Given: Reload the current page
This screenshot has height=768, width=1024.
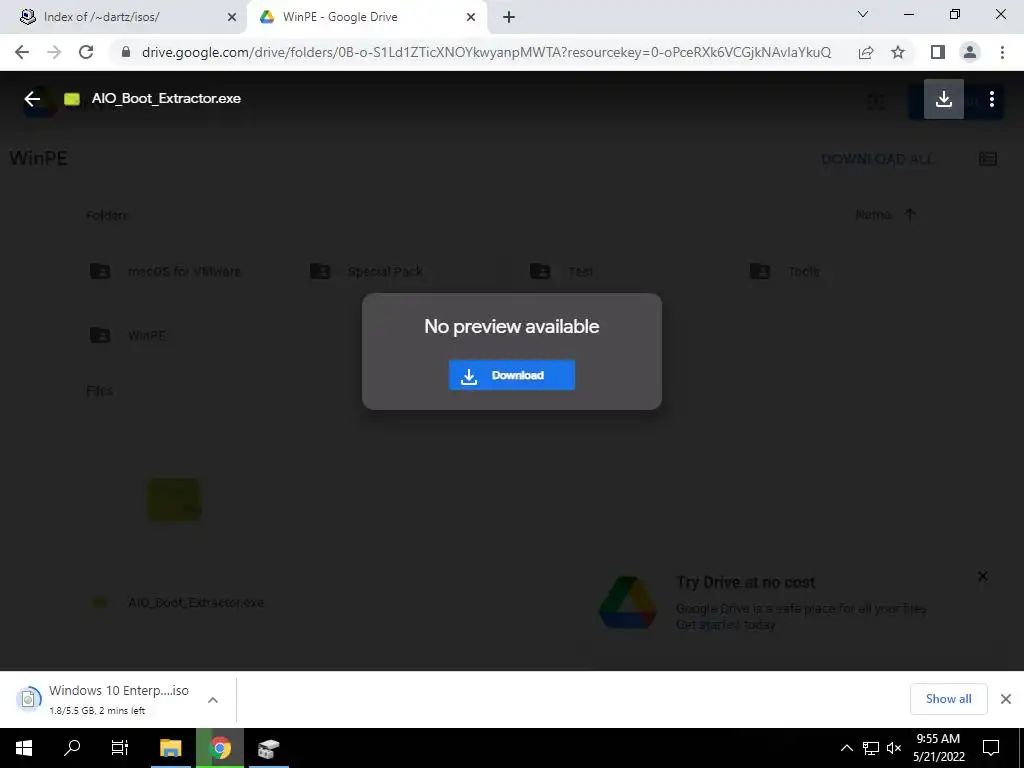Looking at the screenshot, I should pyautogui.click(x=86, y=52).
